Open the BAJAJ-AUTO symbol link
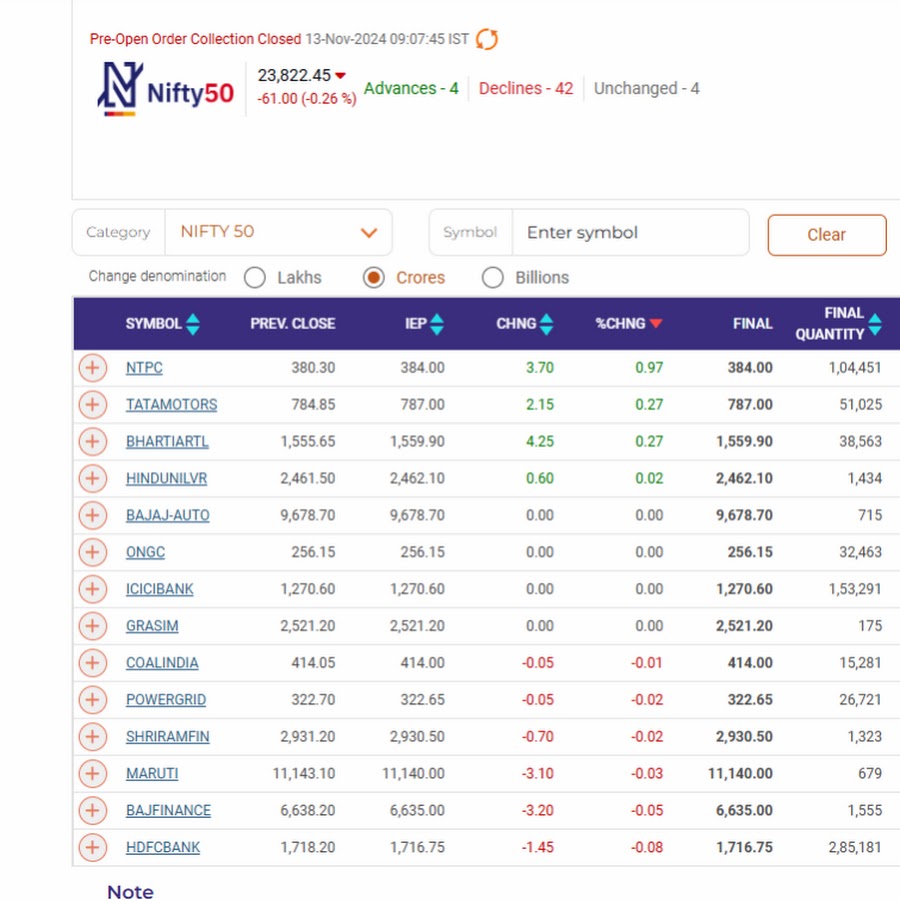Viewport: 900px width, 900px height. pyautogui.click(x=168, y=515)
